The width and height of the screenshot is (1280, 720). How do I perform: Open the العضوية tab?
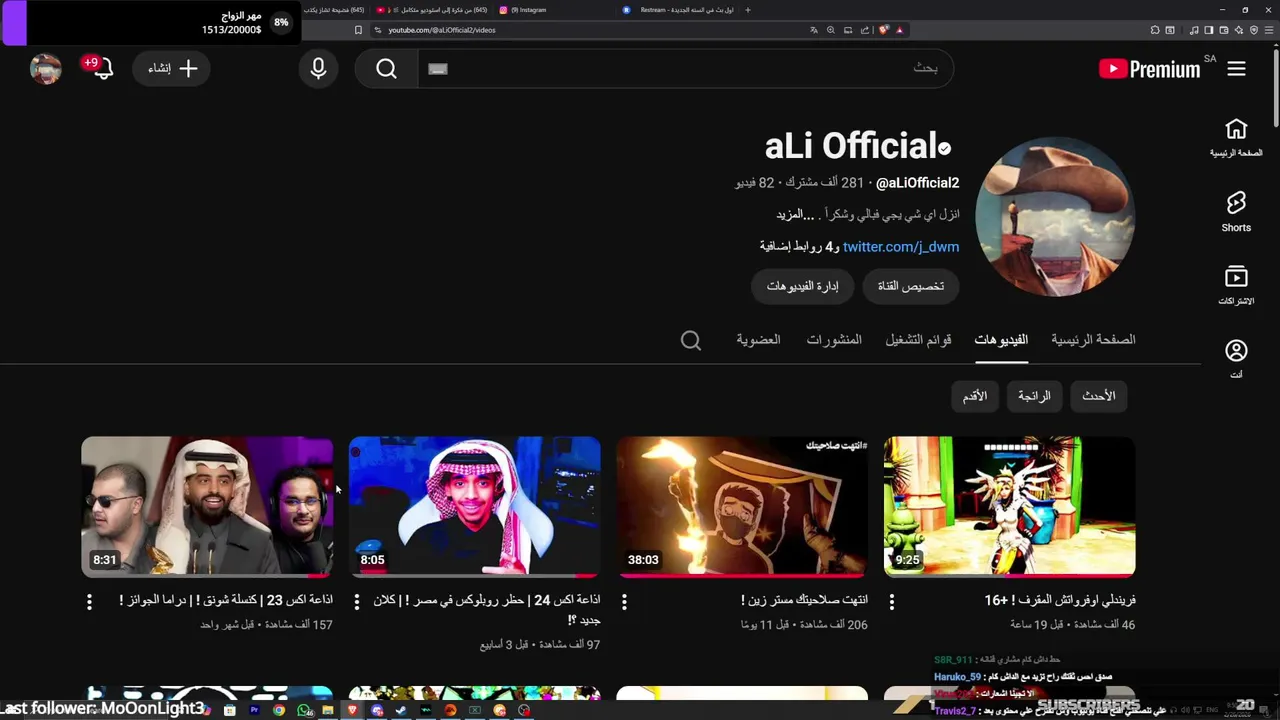[x=758, y=340]
